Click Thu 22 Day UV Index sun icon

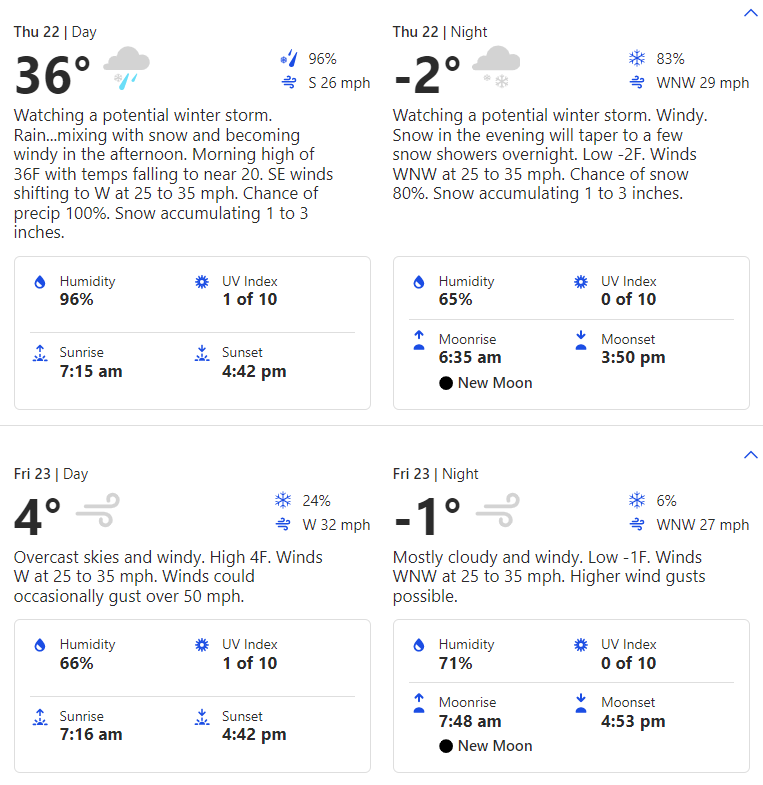pyautogui.click(x=202, y=282)
